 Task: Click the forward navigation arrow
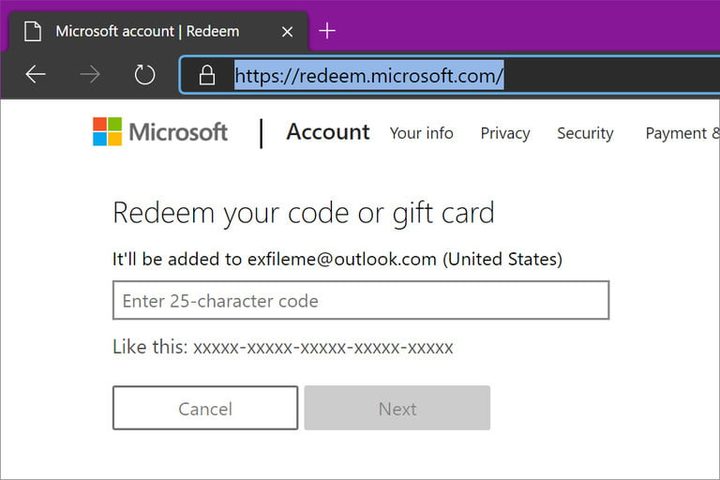click(90, 75)
